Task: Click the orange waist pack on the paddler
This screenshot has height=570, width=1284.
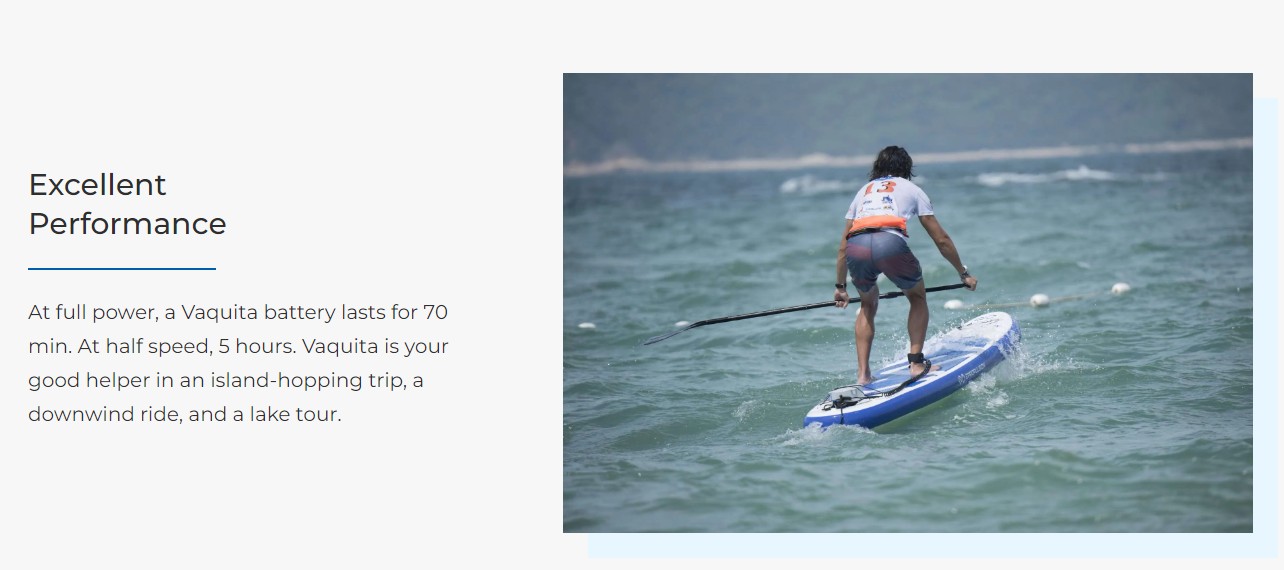Action: pos(877,225)
